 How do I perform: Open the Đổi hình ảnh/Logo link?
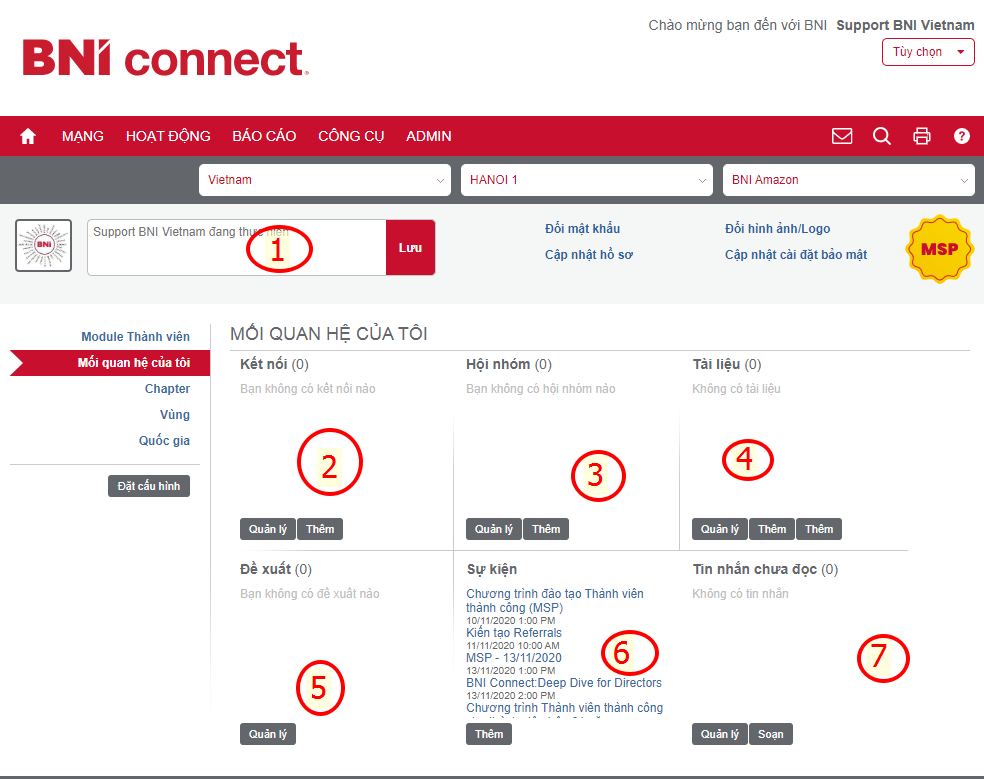click(778, 228)
